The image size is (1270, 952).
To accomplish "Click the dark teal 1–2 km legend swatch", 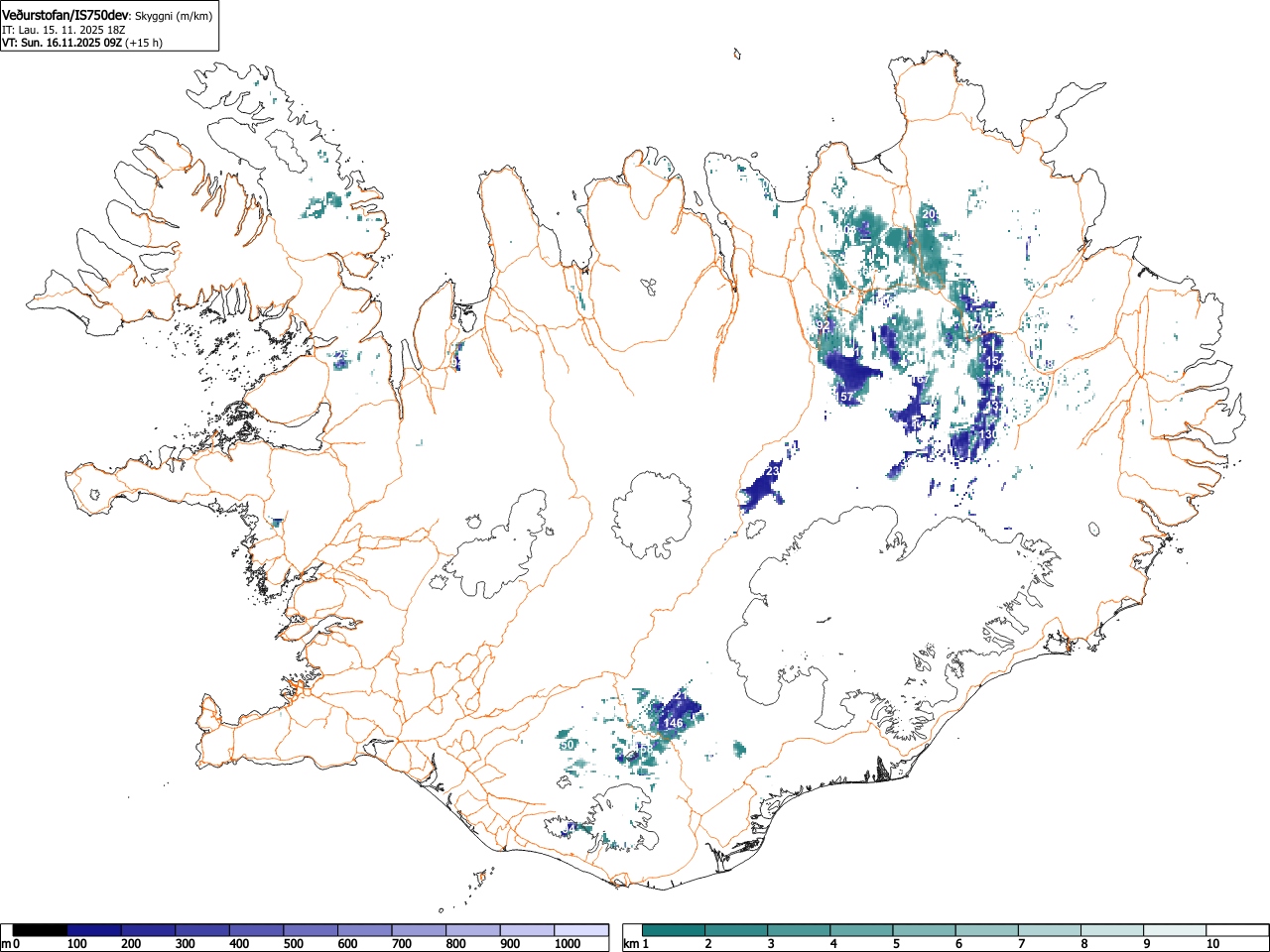I will [674, 930].
